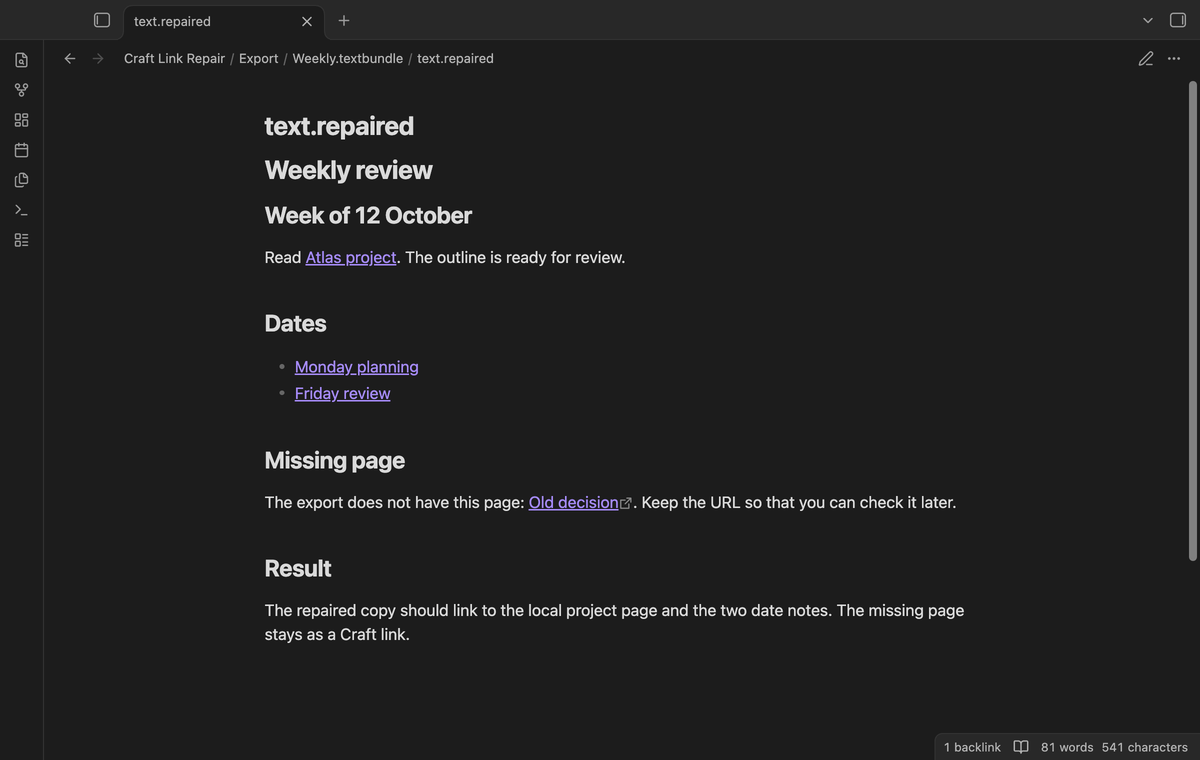Expand the tab list dropdown chevron
The width and height of the screenshot is (1200, 760).
tap(1148, 20)
